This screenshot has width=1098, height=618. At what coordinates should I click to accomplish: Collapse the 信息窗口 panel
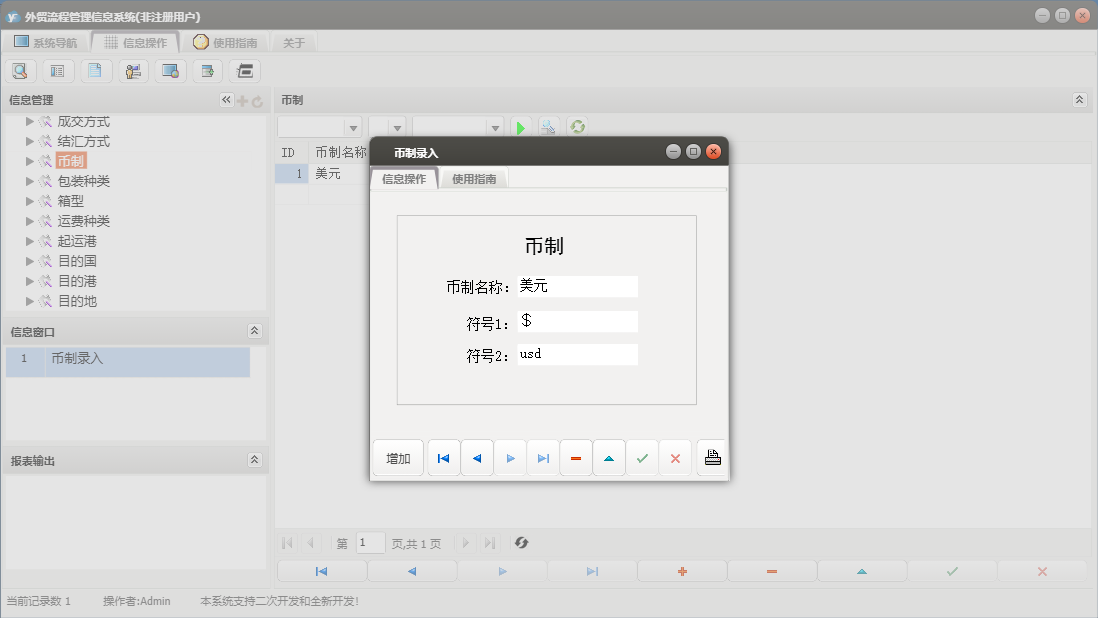tap(255, 330)
